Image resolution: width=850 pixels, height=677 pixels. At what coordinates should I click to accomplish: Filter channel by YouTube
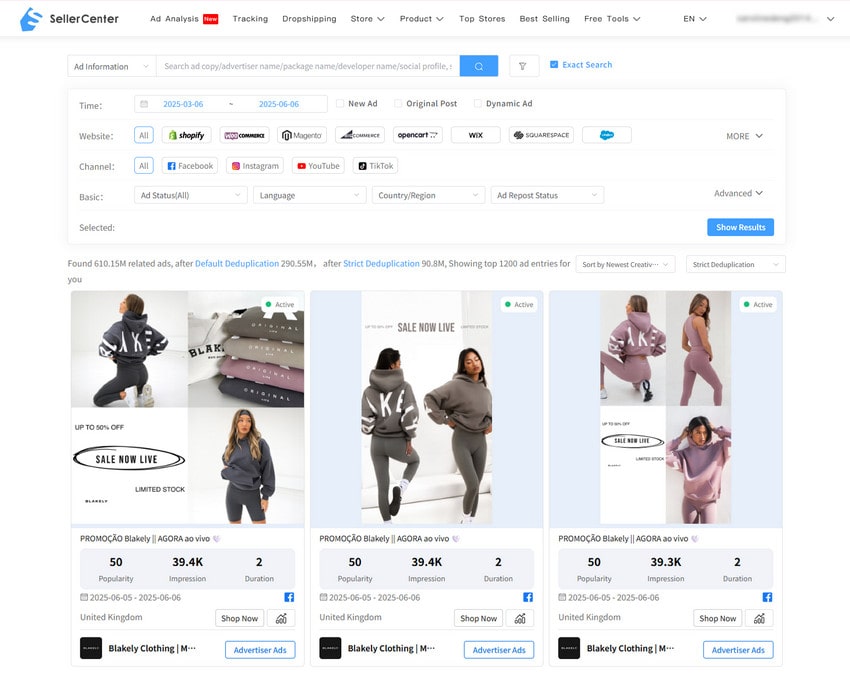pos(318,166)
